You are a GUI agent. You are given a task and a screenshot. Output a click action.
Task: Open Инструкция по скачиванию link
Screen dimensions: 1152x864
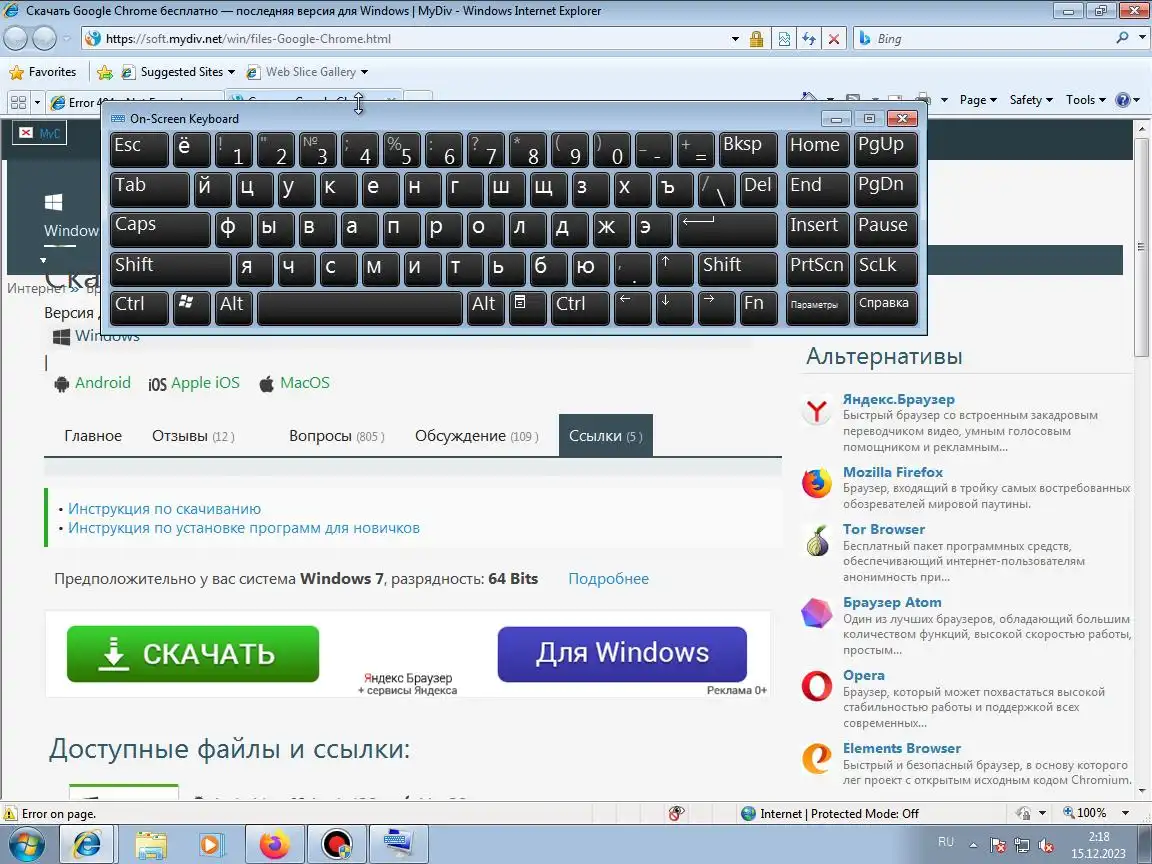pos(165,508)
